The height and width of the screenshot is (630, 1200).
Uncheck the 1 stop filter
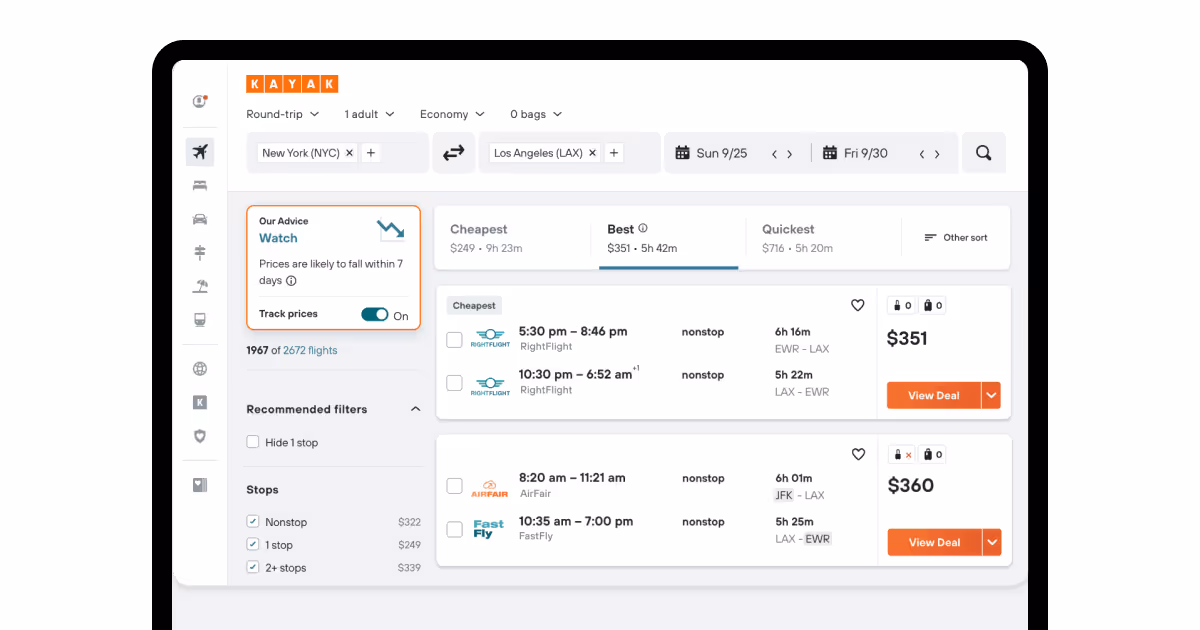(253, 545)
